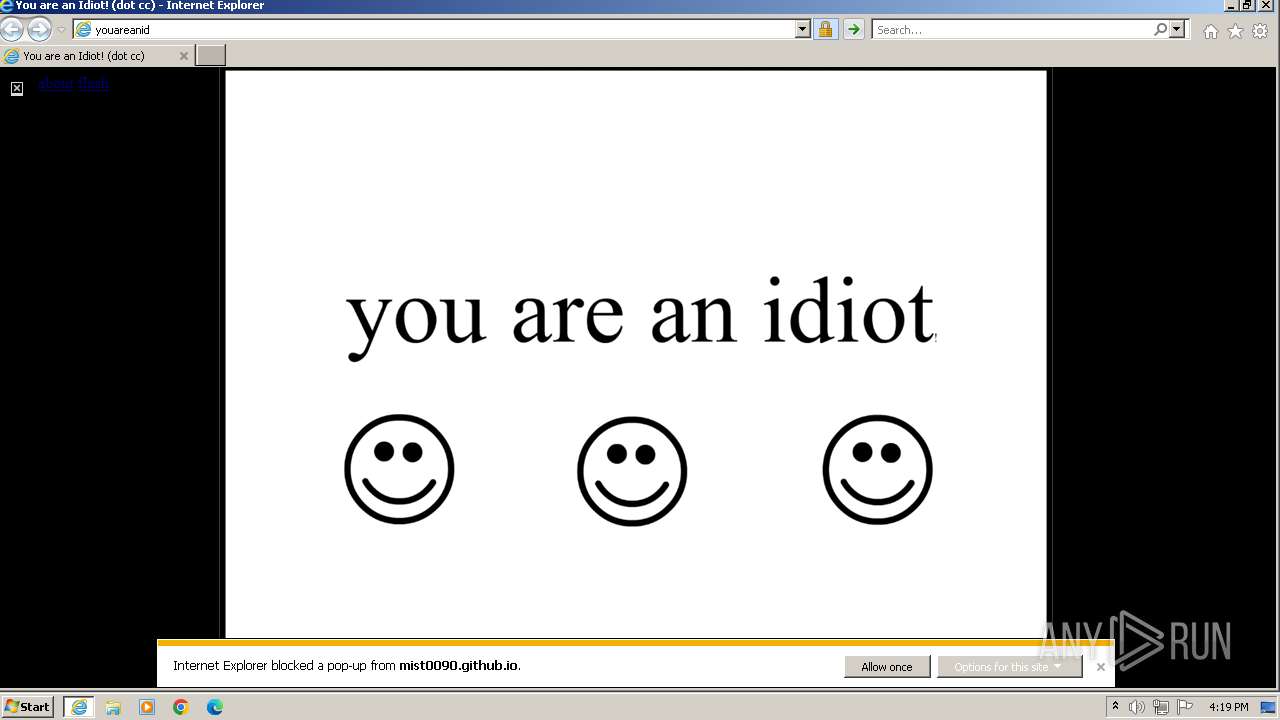The width and height of the screenshot is (1280, 720).
Task: Click the IE logo in the title bar
Action: (x=7, y=6)
